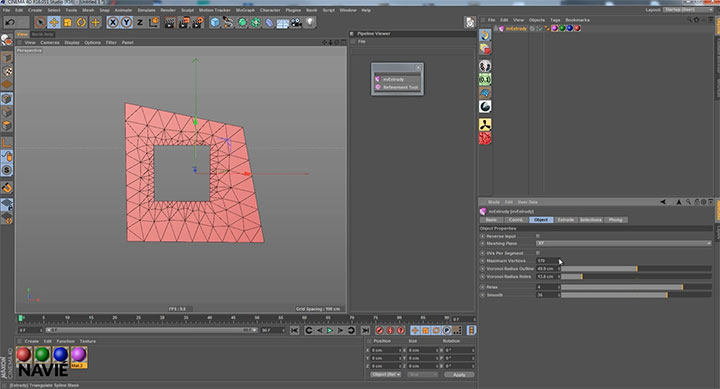
Task: Adjust the Voronoi Radius Outline slider
Action: point(636,269)
